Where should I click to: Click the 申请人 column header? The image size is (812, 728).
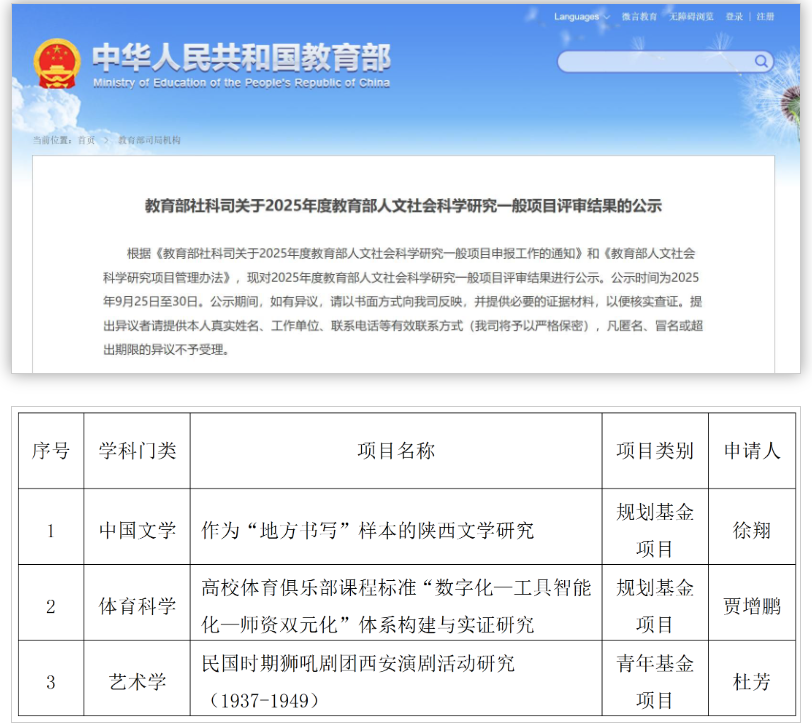coord(752,450)
